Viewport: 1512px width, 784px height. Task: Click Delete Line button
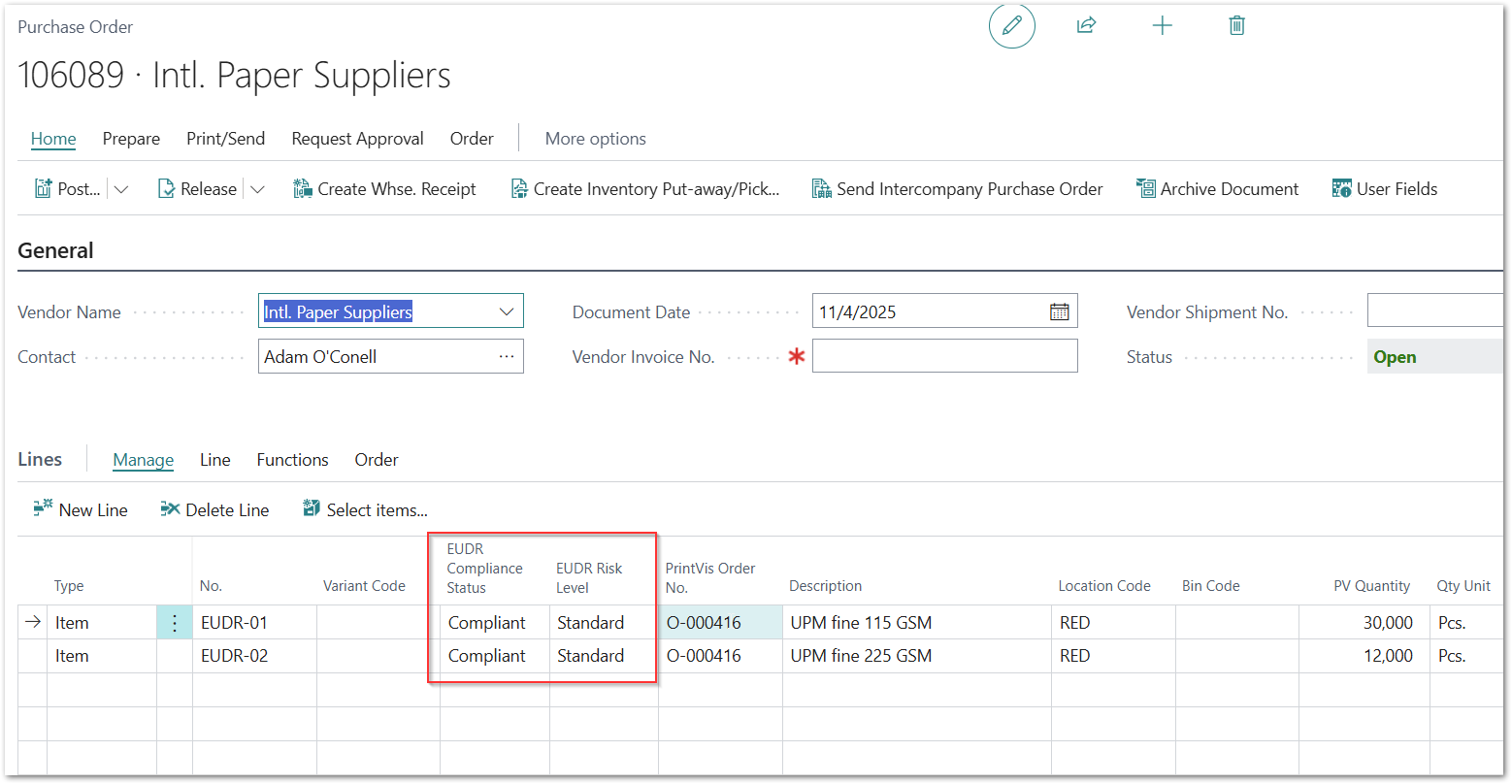tap(214, 509)
